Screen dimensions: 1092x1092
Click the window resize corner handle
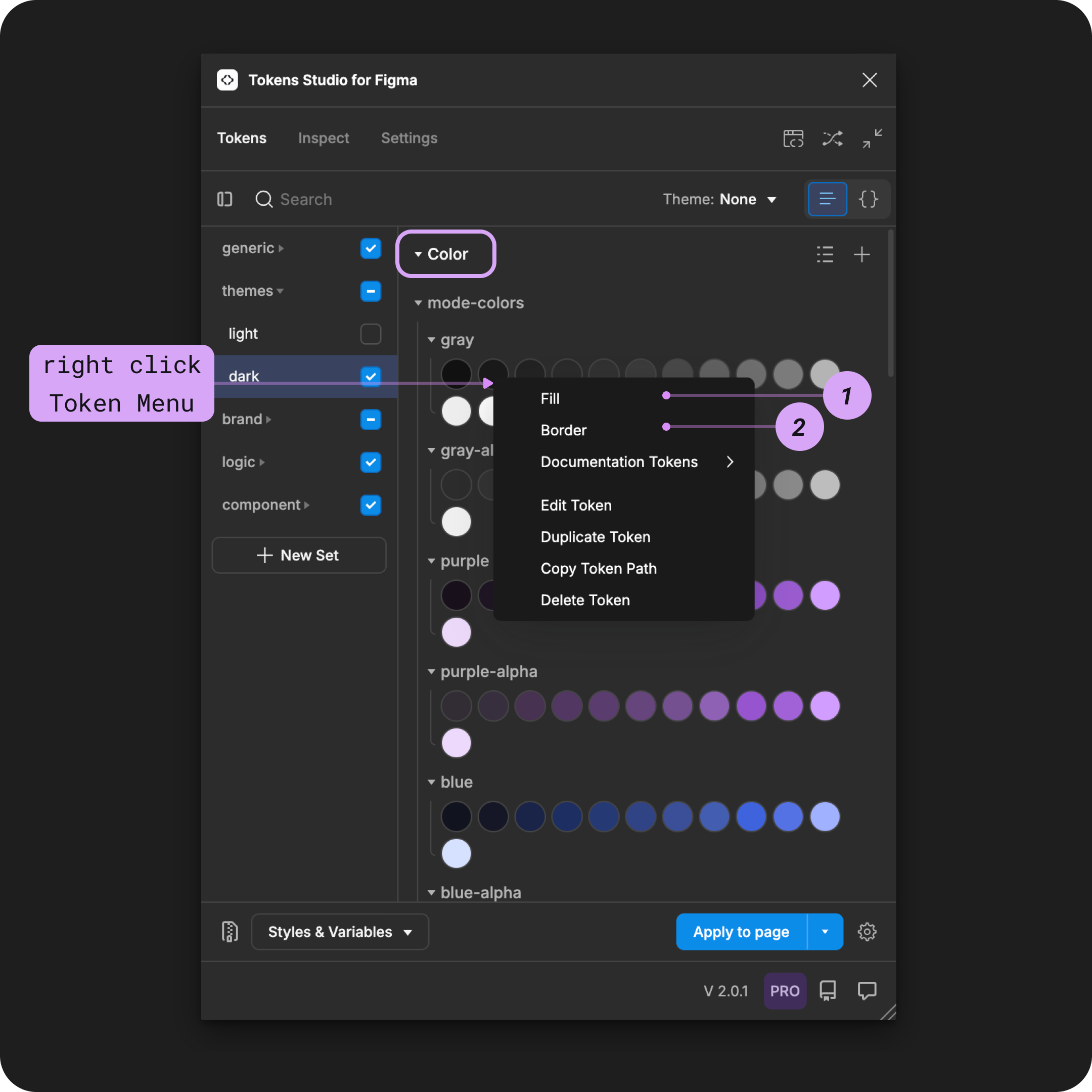[888, 1012]
